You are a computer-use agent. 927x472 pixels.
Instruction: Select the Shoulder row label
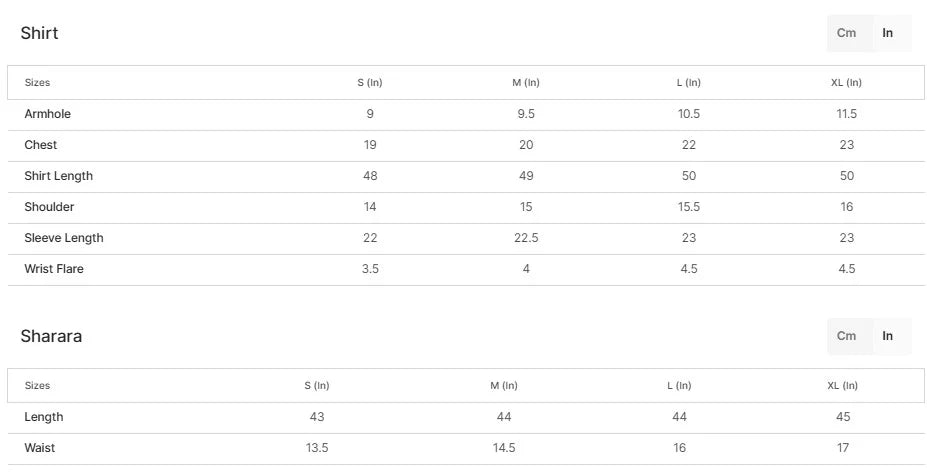tap(49, 207)
